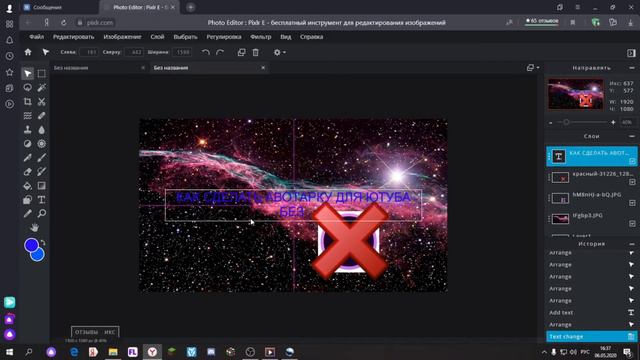Click the Home icon in options bar
The height and width of the screenshot is (360, 640).
point(28,52)
